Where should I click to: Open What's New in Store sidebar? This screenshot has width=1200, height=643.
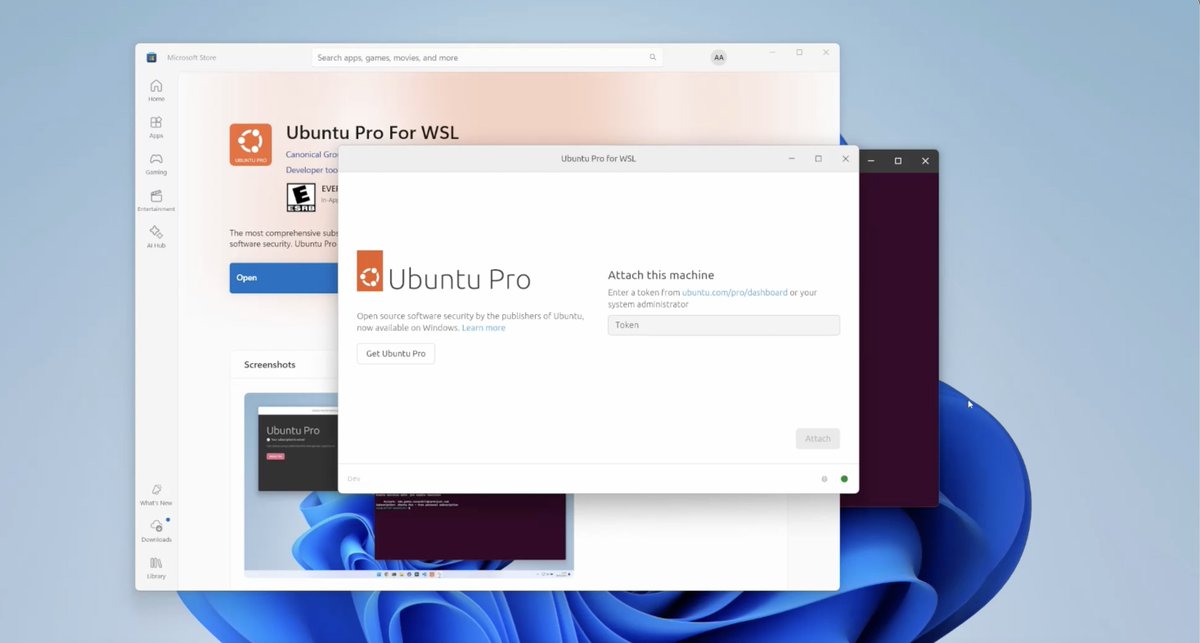[157, 495]
